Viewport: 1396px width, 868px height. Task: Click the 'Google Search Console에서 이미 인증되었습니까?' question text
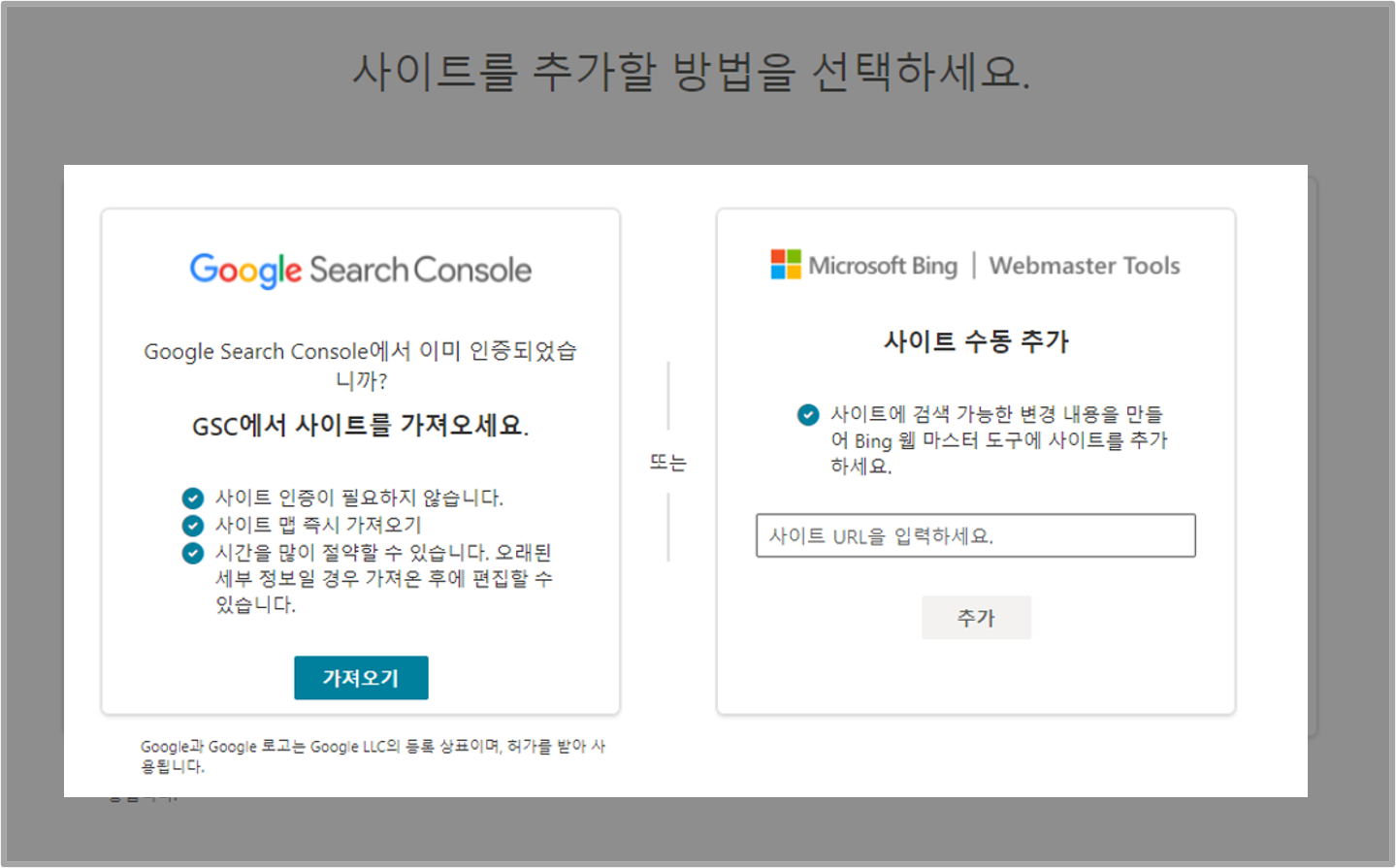tap(361, 363)
